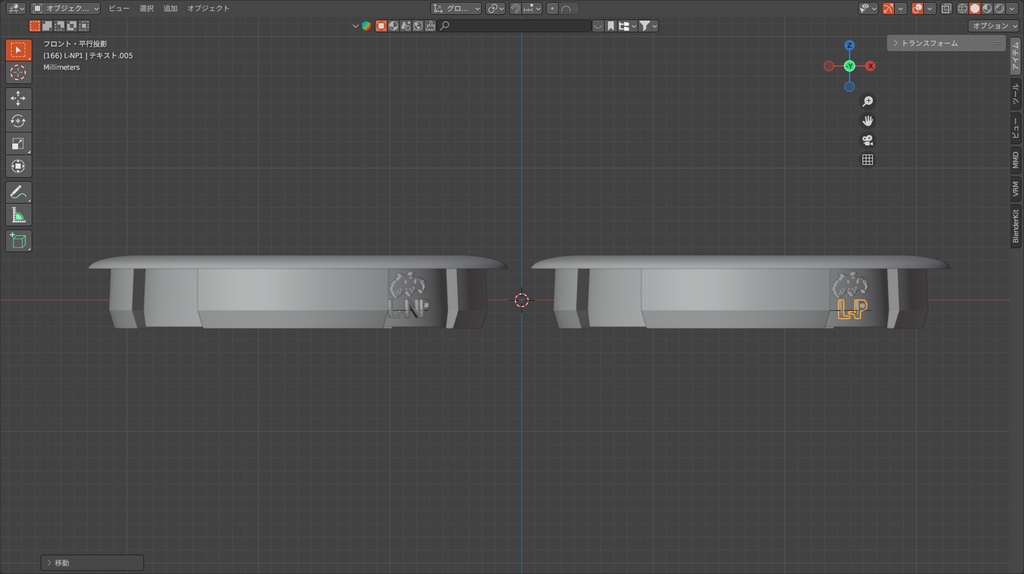This screenshot has height=574, width=1024.
Task: Select the Measure tool
Action: point(18,215)
